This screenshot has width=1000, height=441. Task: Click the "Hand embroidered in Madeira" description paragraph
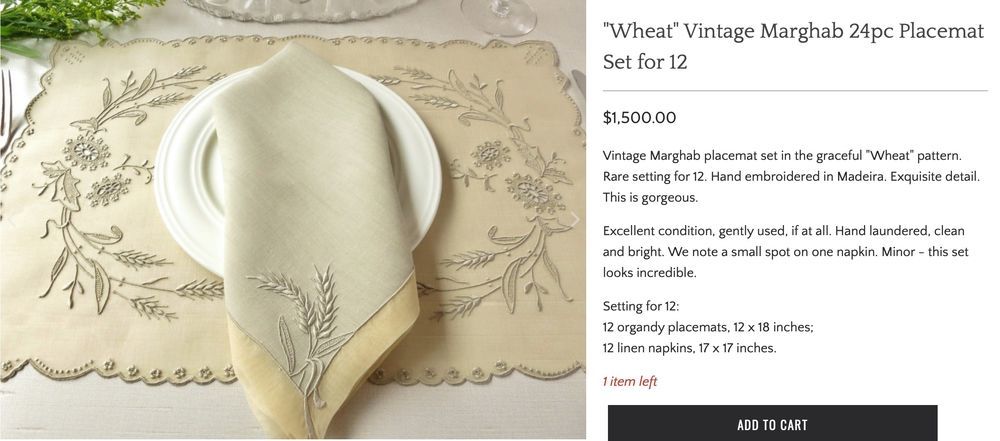(784, 176)
